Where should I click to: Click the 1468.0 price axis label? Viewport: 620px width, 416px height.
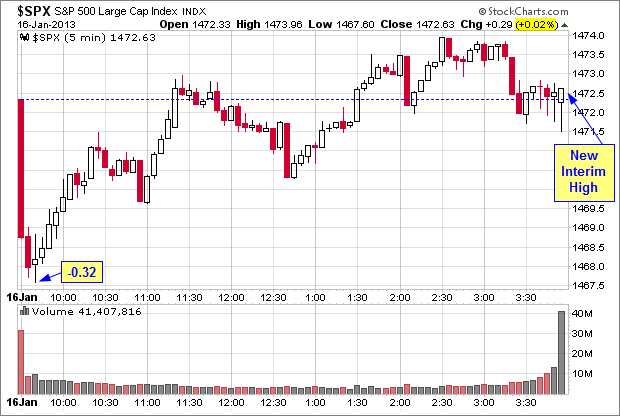(588, 267)
